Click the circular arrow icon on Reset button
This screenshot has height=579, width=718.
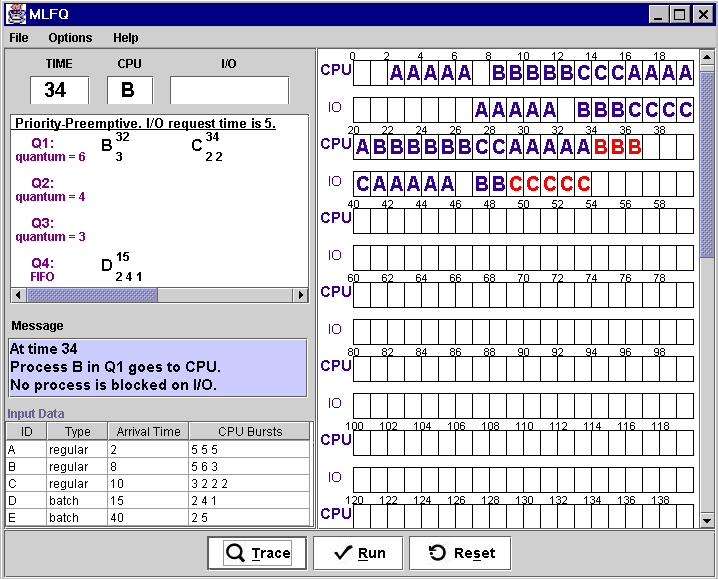pyautogui.click(x=437, y=553)
